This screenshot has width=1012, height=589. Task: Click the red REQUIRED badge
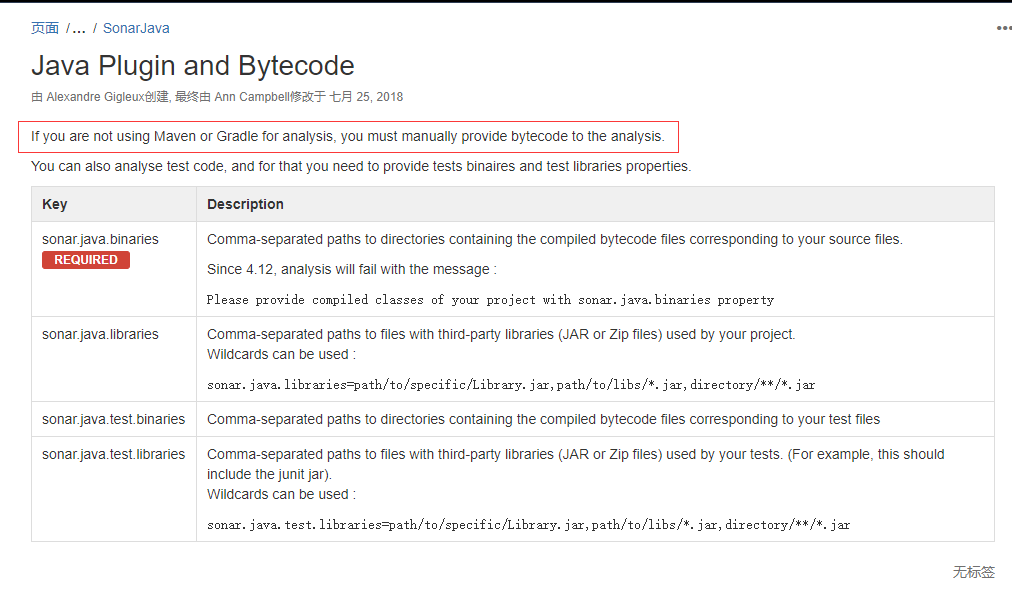(85, 259)
